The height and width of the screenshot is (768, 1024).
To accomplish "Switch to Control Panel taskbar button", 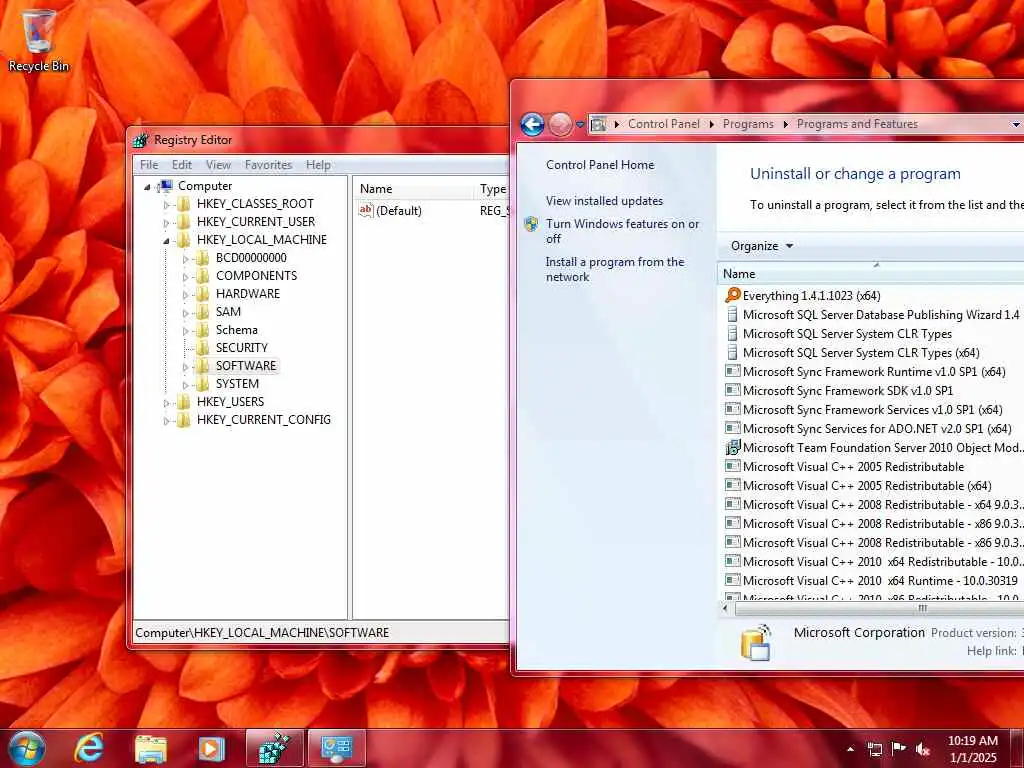I will 337,748.
